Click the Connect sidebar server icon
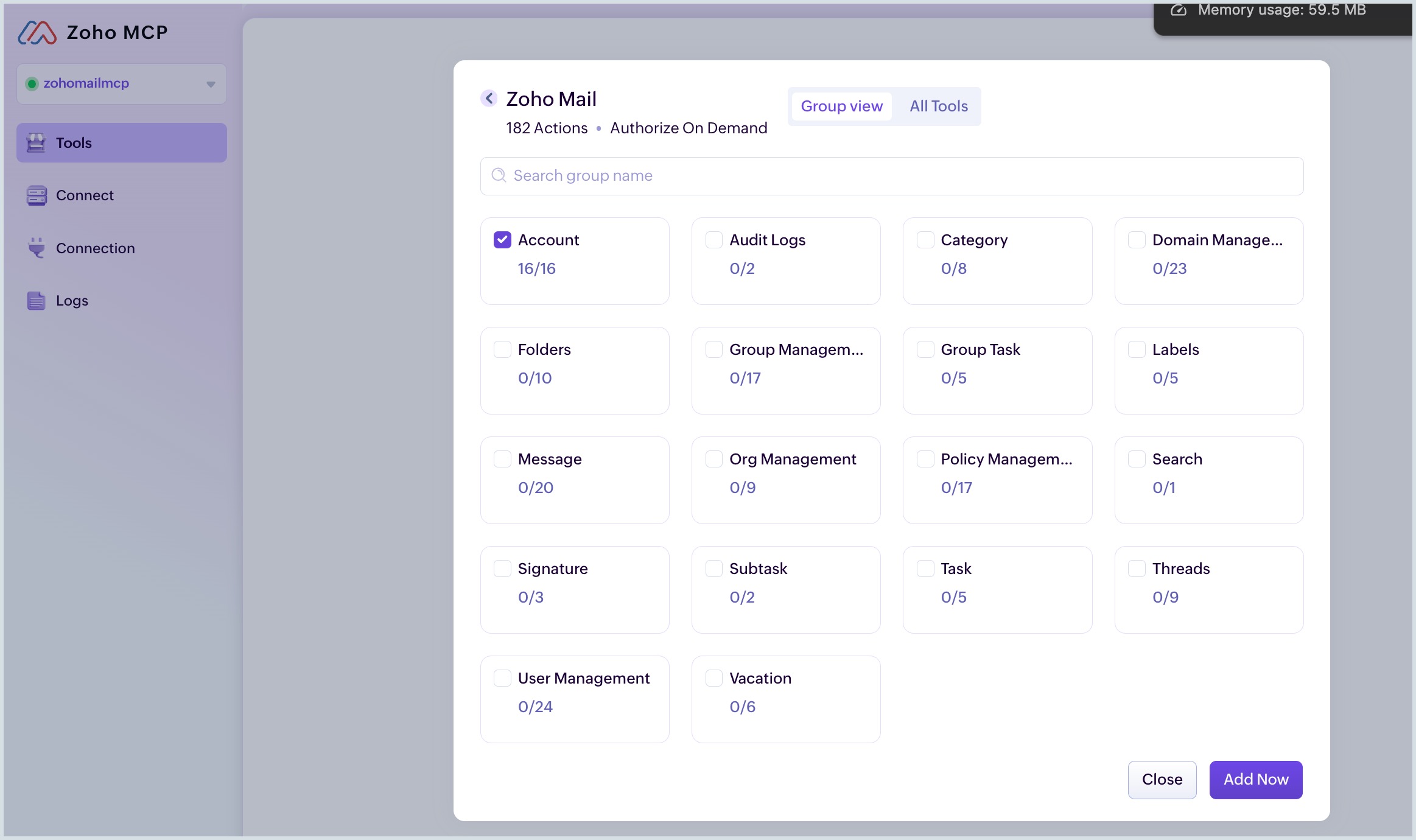The width and height of the screenshot is (1416, 840). coord(37,195)
